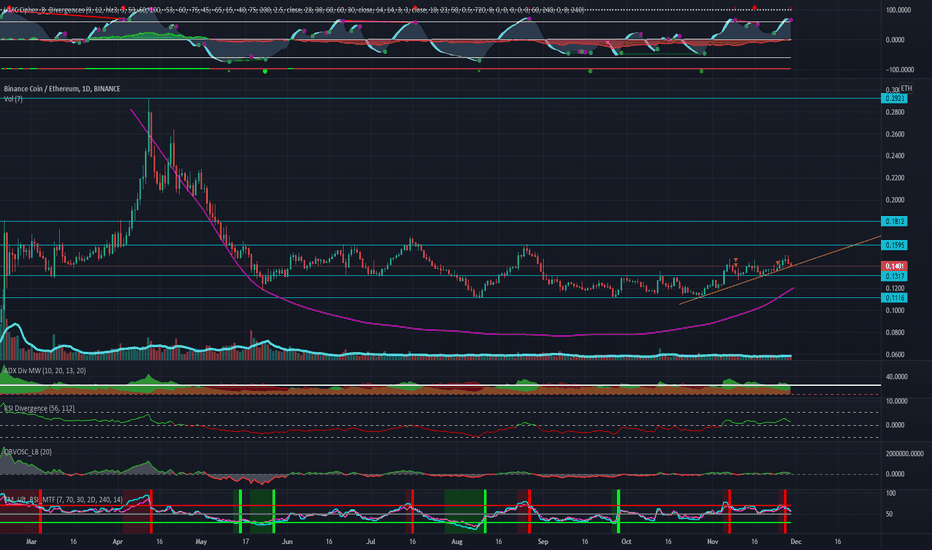The image size is (932, 550).
Task: Select the Nov label on time axis
Action: coord(712,542)
